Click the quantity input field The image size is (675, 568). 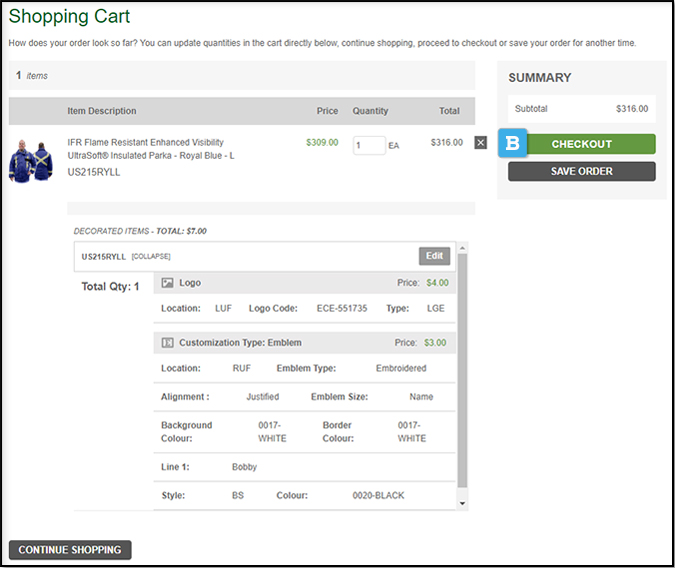tap(368, 145)
